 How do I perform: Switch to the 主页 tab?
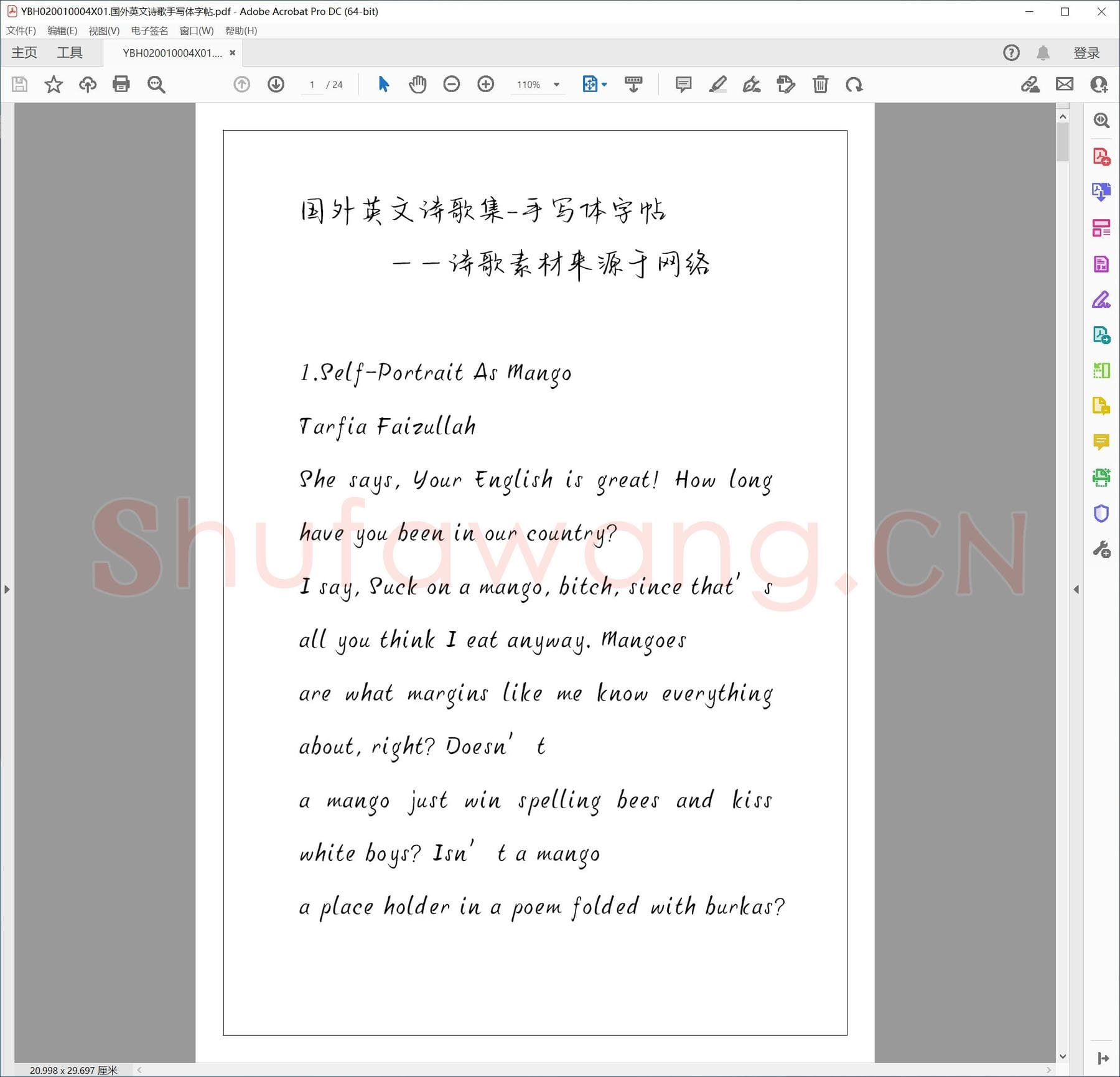(x=24, y=53)
